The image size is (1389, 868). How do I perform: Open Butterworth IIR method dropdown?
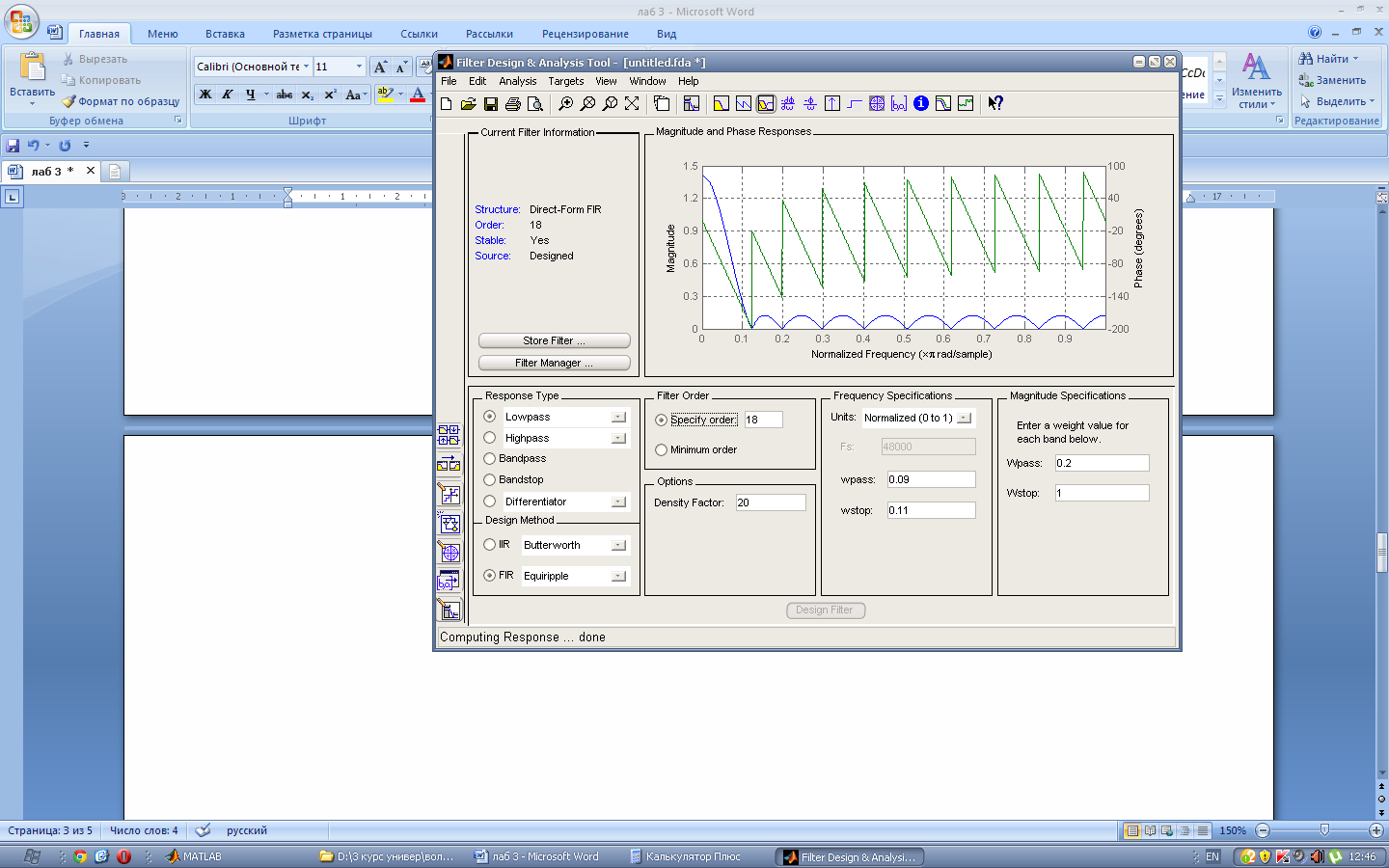coord(618,545)
